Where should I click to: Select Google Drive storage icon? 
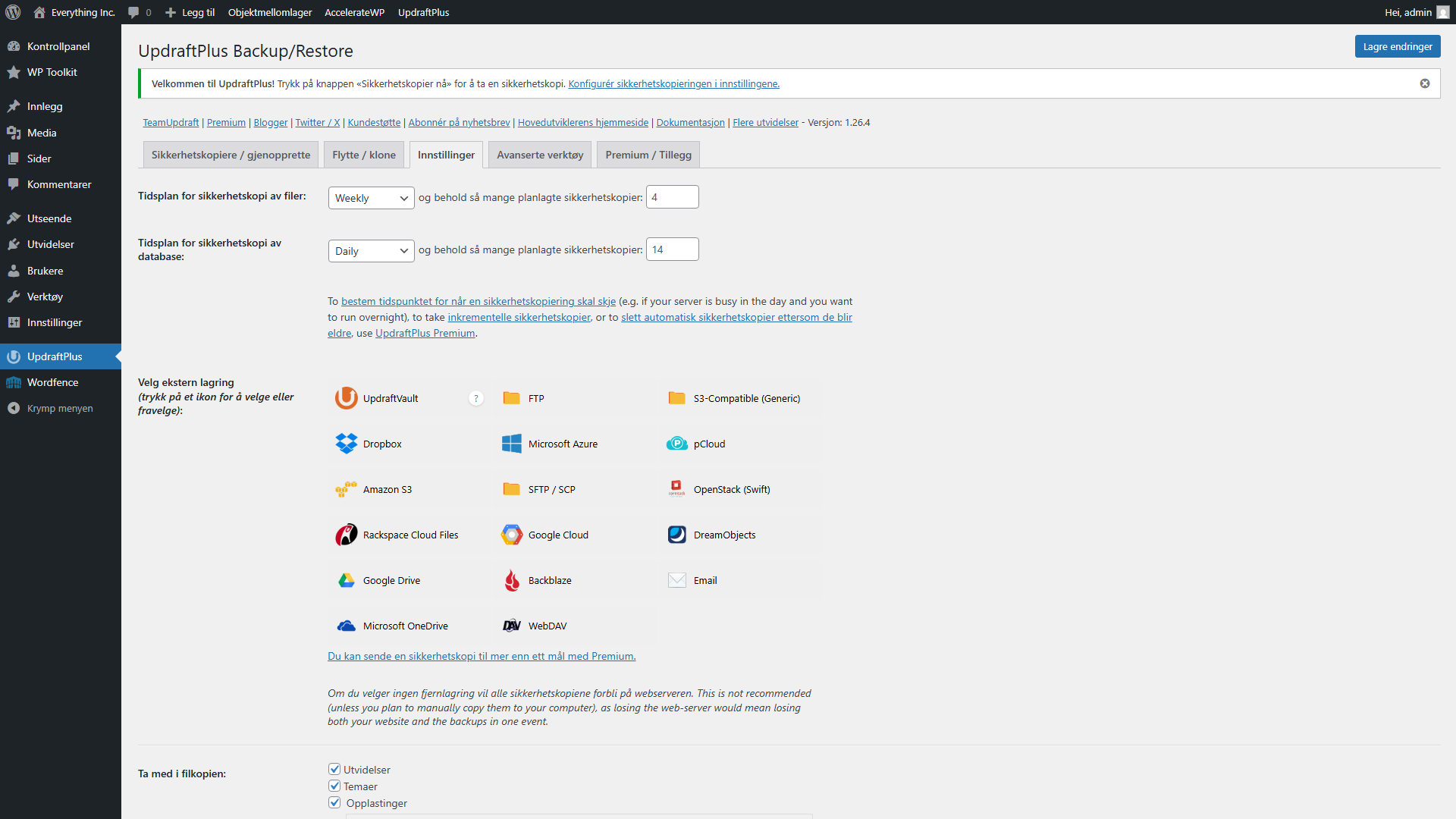point(347,580)
